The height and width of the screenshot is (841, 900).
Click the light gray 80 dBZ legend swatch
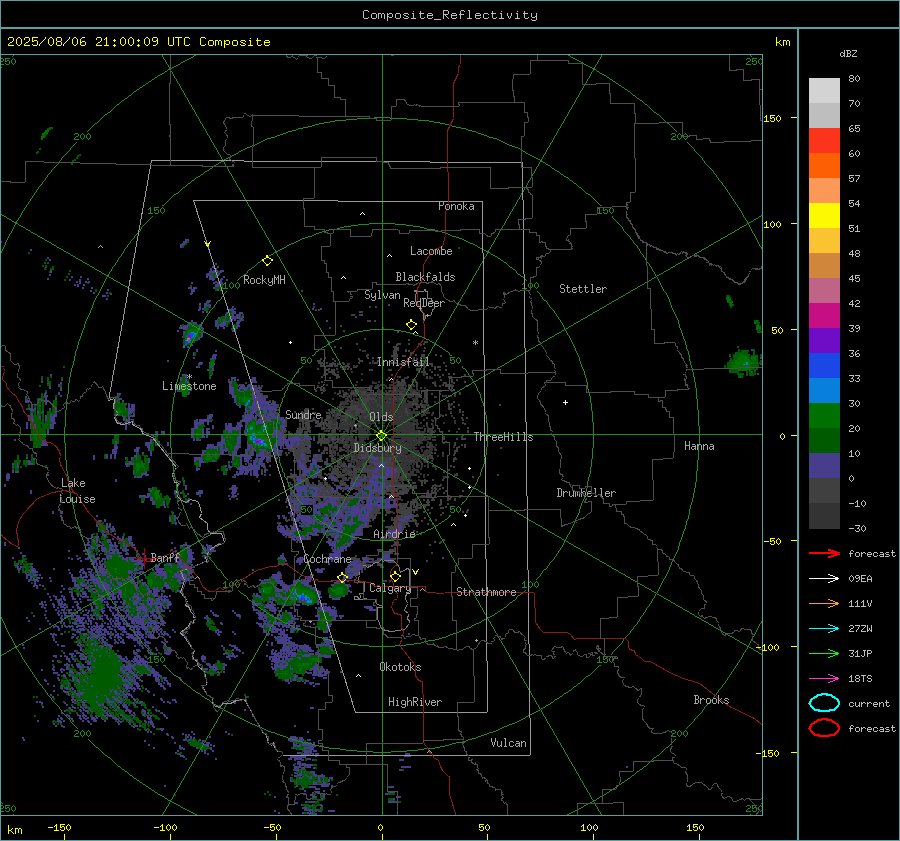(x=824, y=90)
